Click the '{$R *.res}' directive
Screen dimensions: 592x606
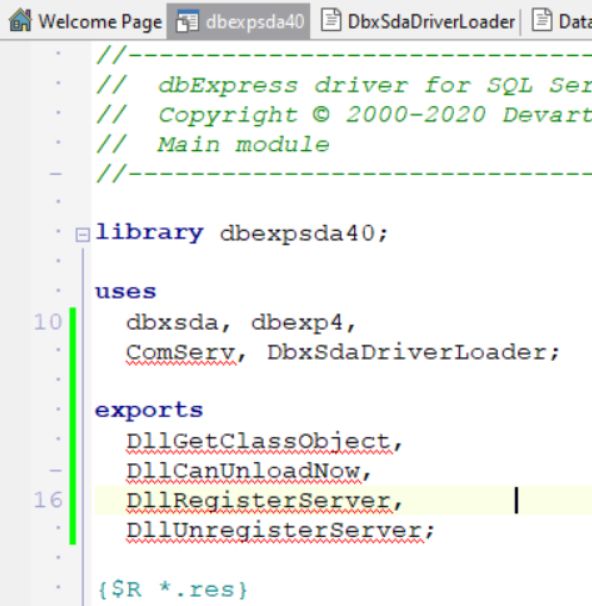(x=172, y=590)
